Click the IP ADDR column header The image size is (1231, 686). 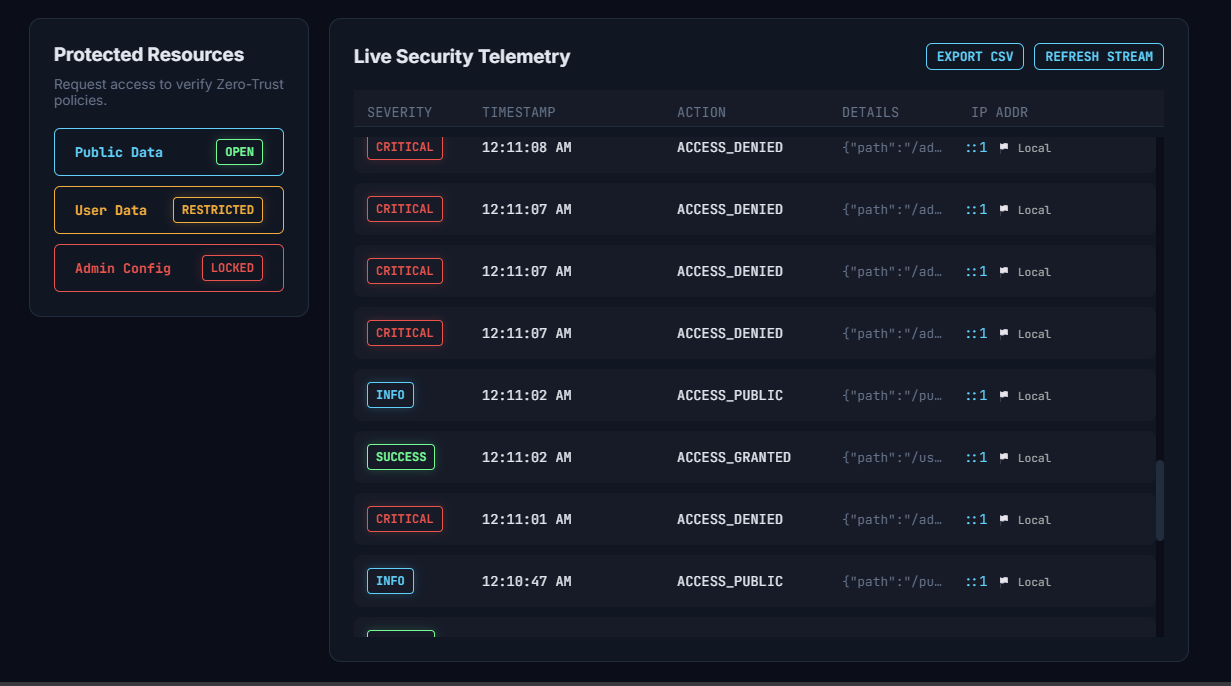coord(1000,112)
